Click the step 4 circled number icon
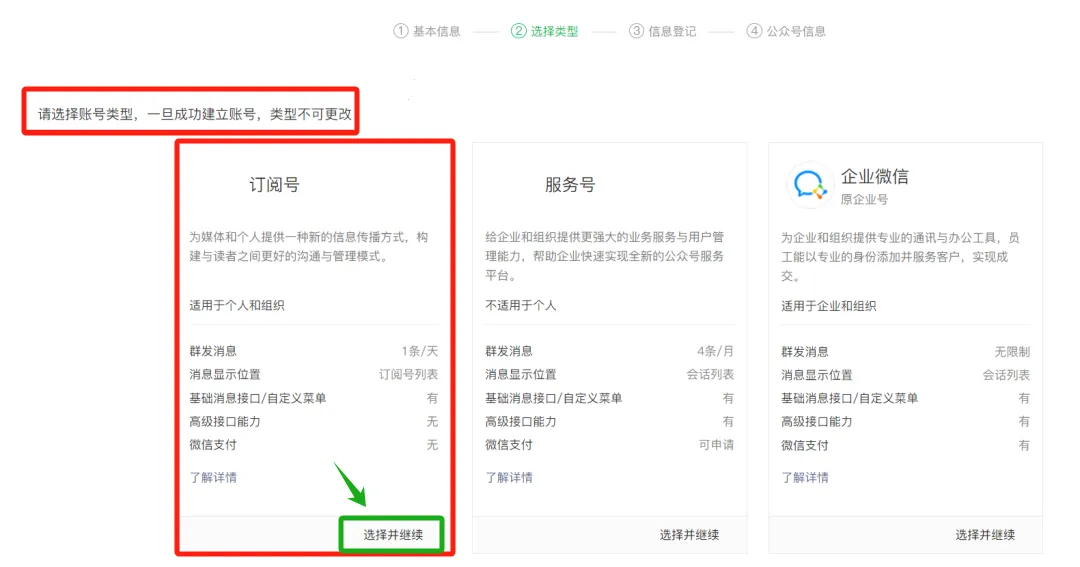 coord(754,31)
